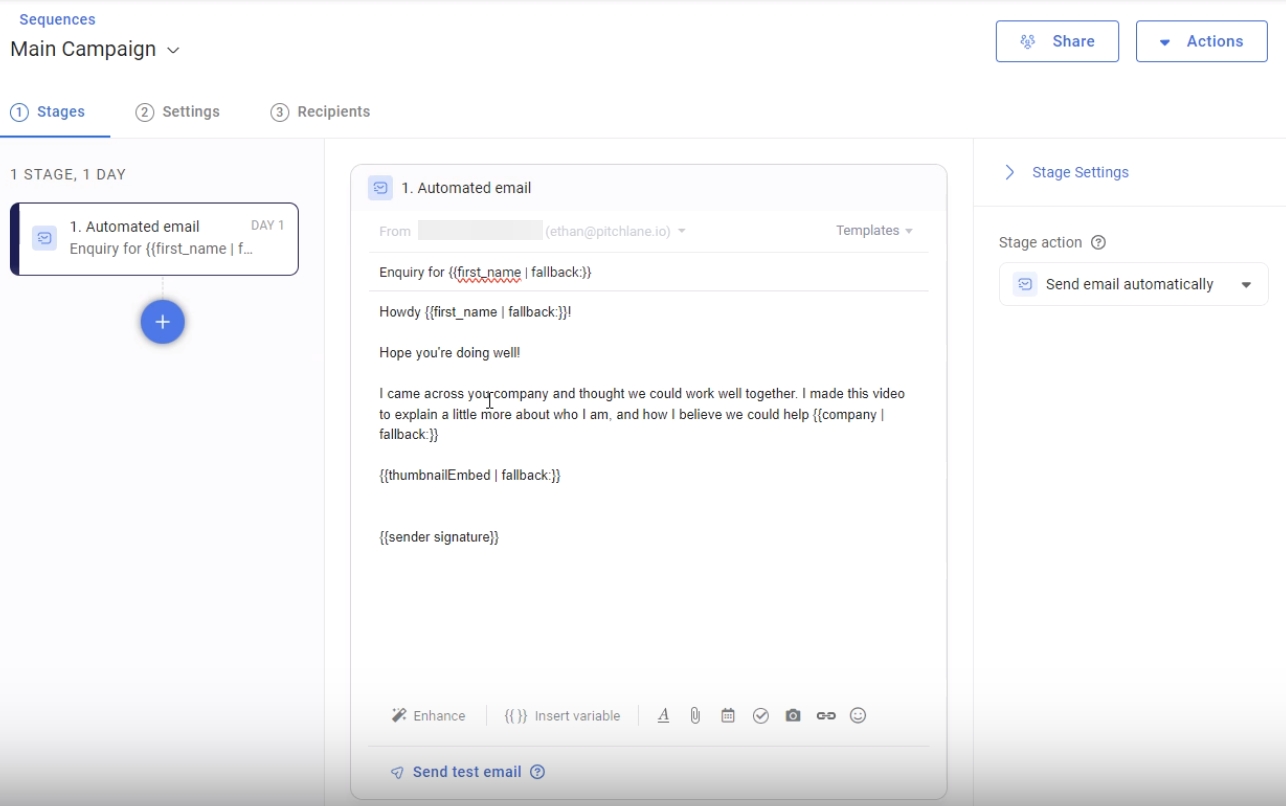
Task: Click Send test email link
Action: point(467,772)
